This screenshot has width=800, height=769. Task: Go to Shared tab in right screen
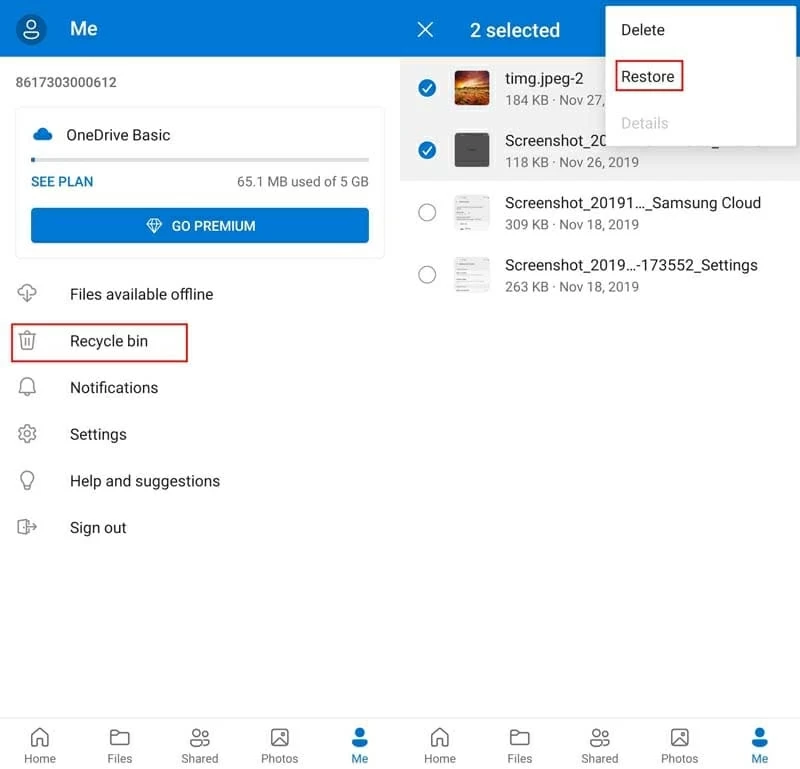tap(599, 745)
